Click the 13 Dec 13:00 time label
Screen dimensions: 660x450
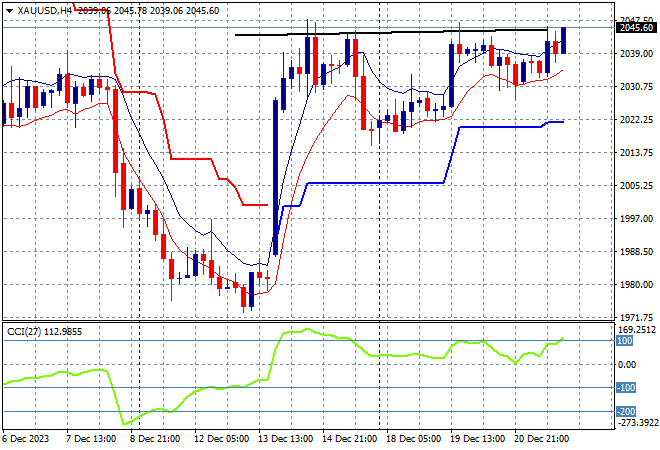(286, 439)
